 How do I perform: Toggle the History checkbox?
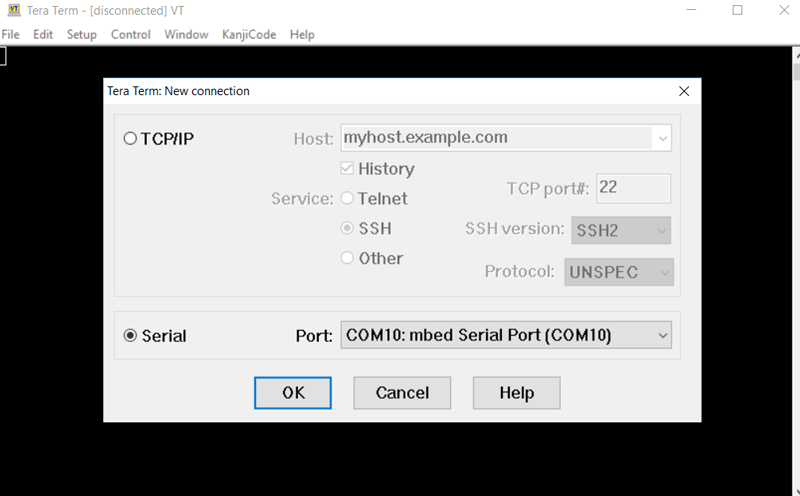(x=348, y=169)
